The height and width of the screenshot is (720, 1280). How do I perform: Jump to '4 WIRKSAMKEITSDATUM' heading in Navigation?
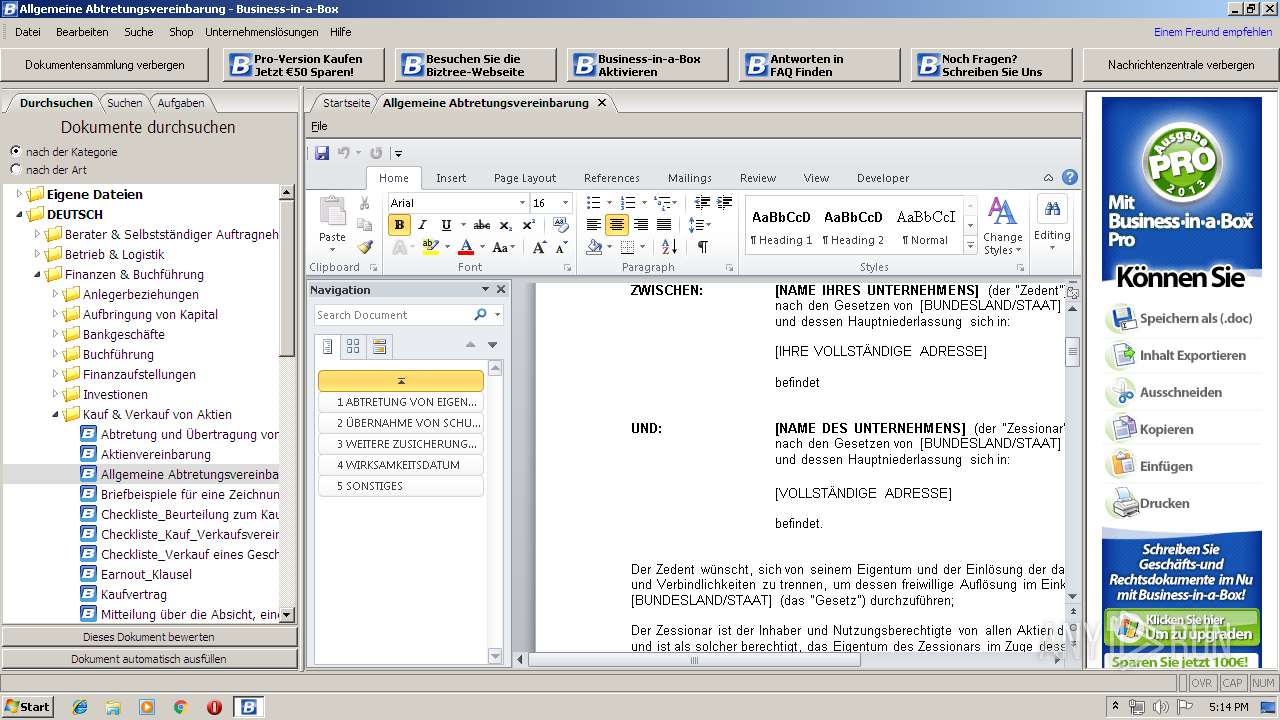(x=401, y=465)
